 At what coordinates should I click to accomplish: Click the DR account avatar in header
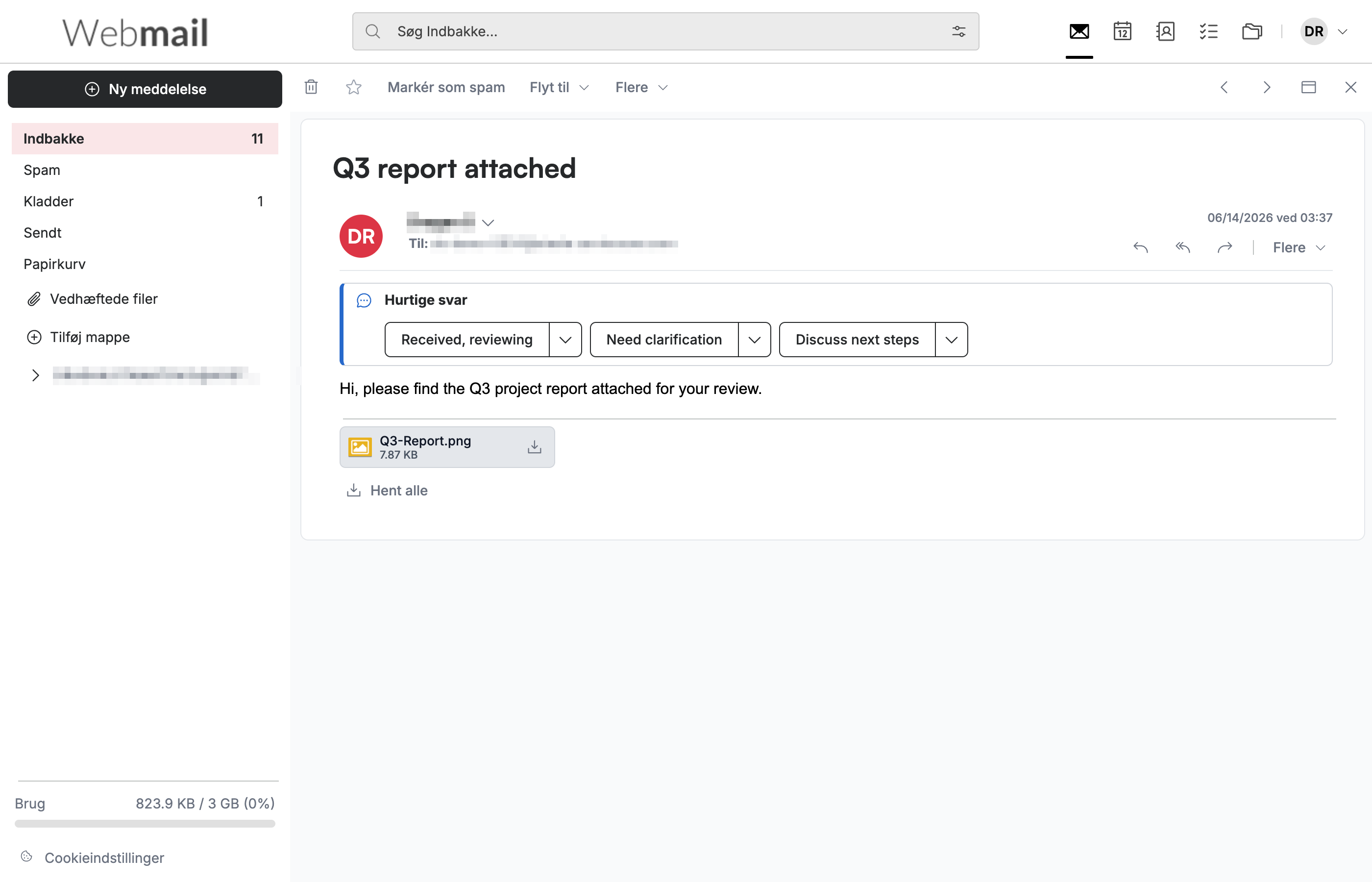pos(1314,31)
